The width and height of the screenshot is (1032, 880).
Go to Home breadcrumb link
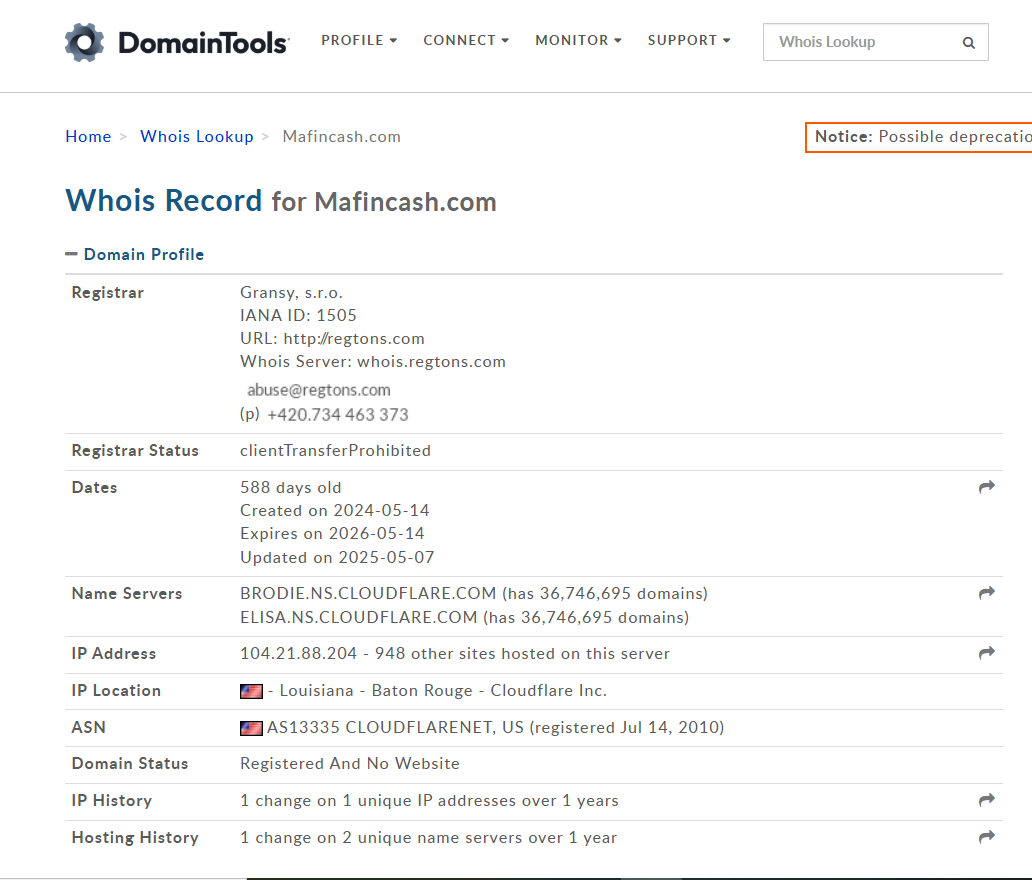click(x=88, y=136)
